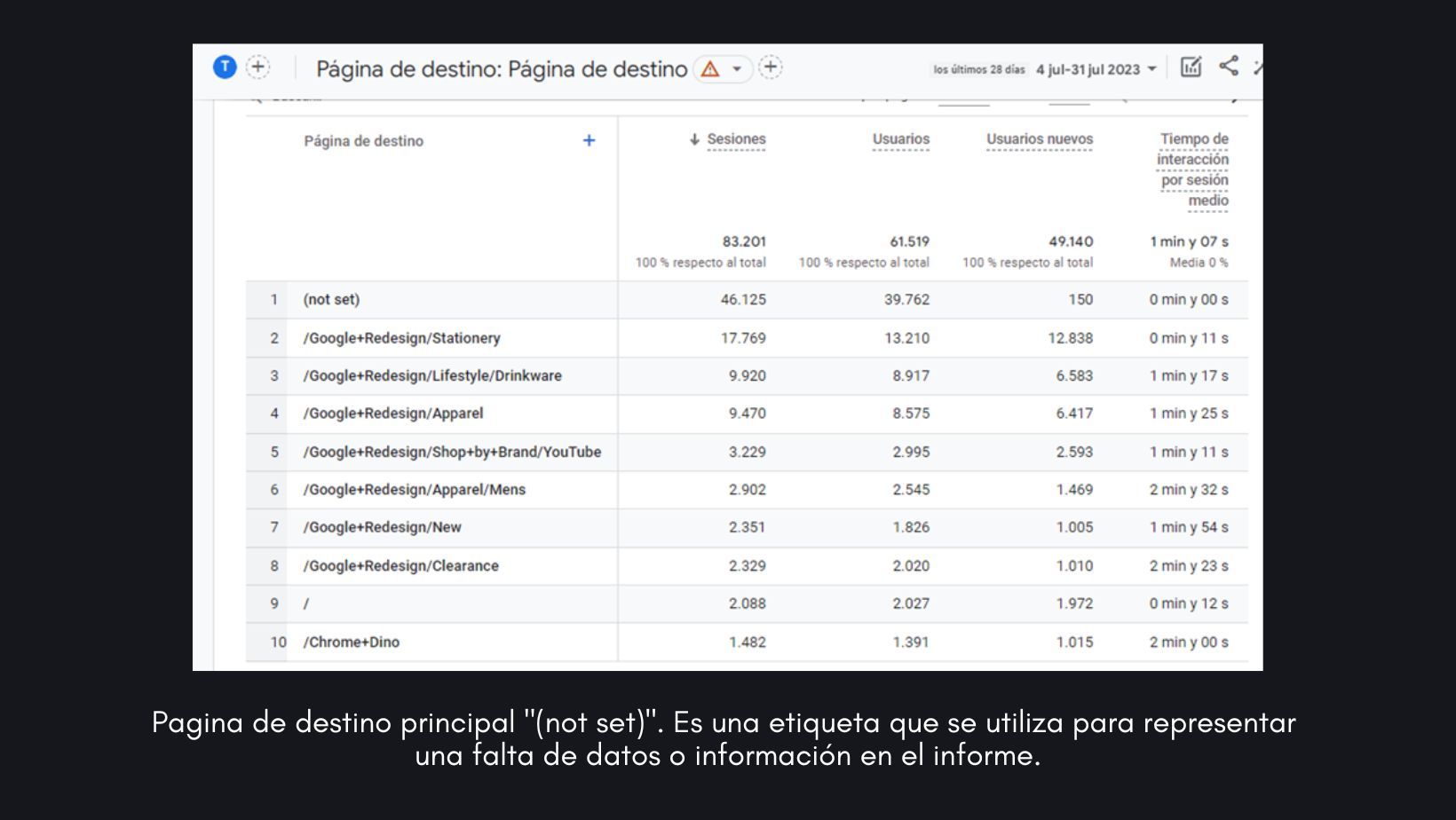Viewport: 1456px width, 820px height.
Task: Select the (not set) landing page row
Action: (x=331, y=300)
